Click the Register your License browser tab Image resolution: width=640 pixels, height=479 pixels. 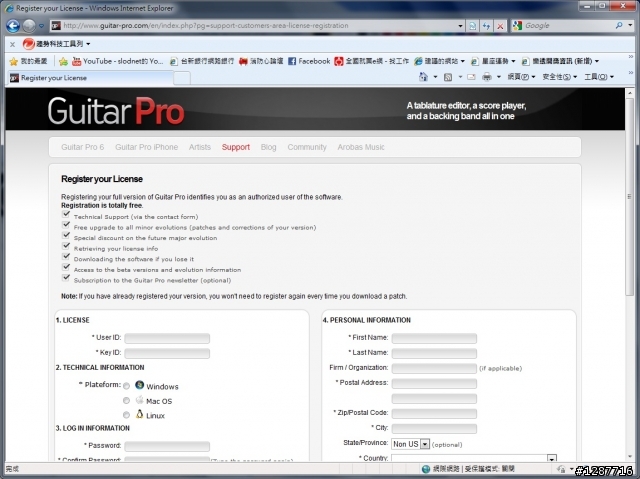coord(90,78)
